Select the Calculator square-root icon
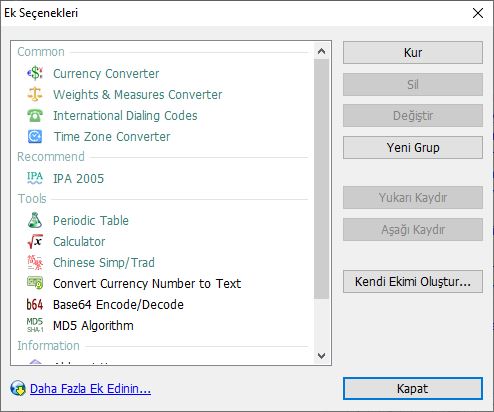This screenshot has width=494, height=412. point(35,241)
